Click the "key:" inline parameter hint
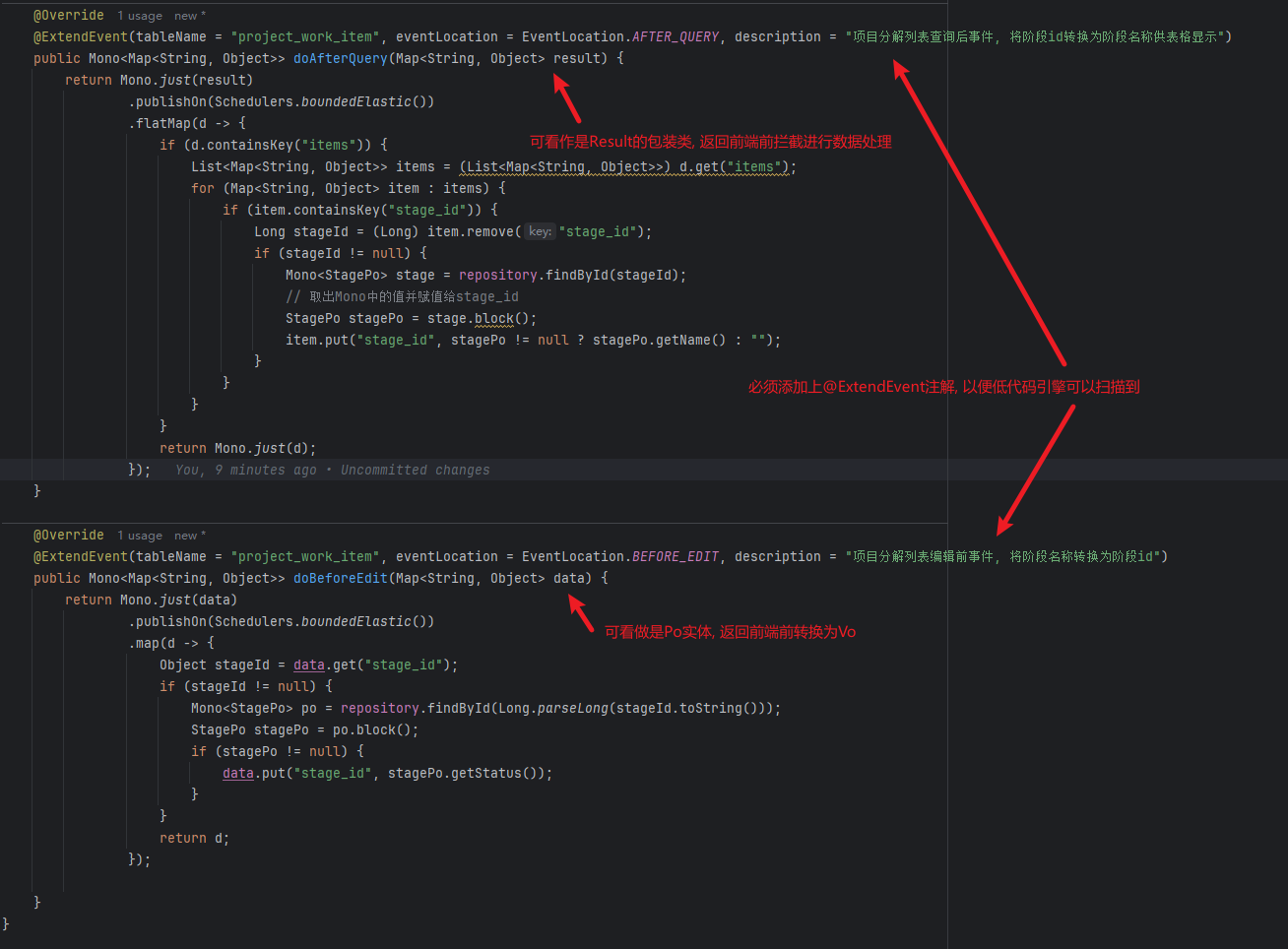This screenshot has height=949, width=1288. pos(539,231)
